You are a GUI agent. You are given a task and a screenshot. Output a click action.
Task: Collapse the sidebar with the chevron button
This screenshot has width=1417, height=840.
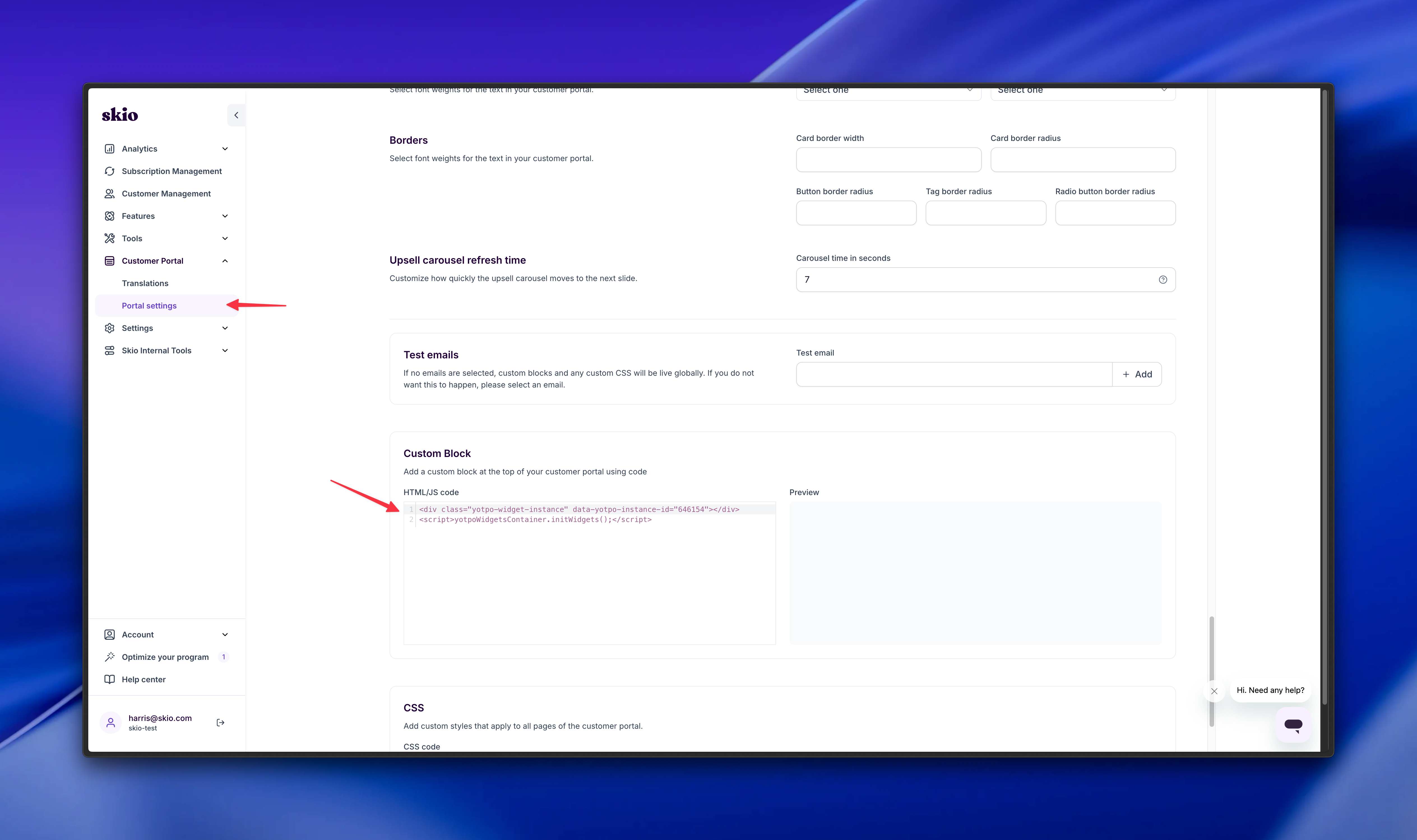[236, 115]
